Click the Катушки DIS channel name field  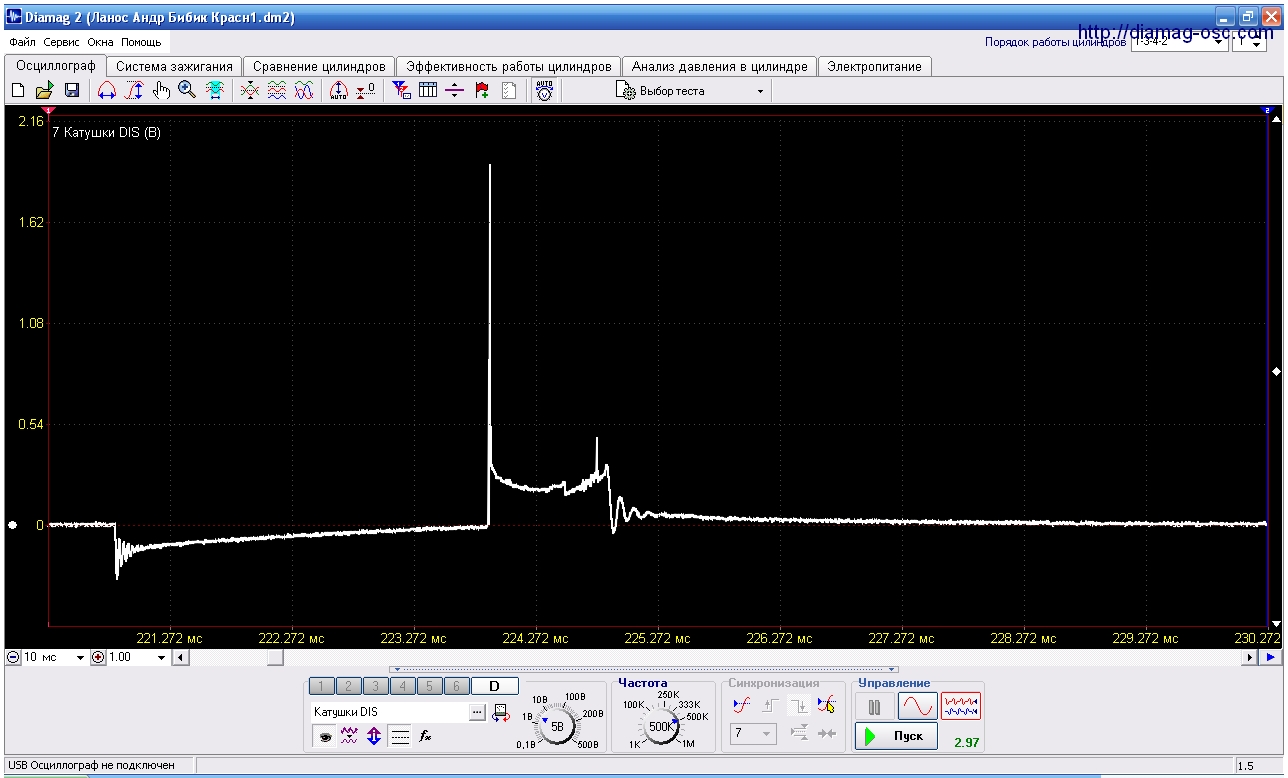click(x=389, y=712)
